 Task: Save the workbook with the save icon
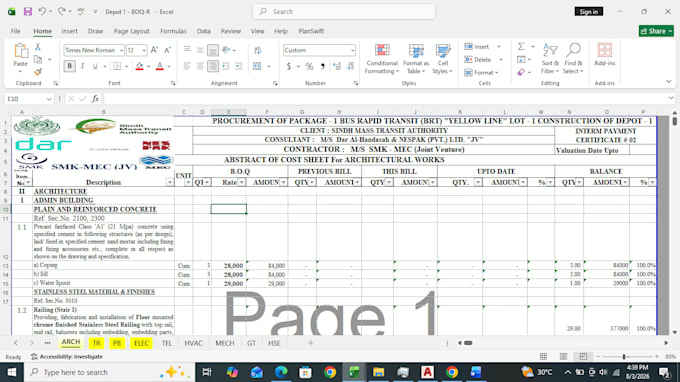[x=28, y=12]
